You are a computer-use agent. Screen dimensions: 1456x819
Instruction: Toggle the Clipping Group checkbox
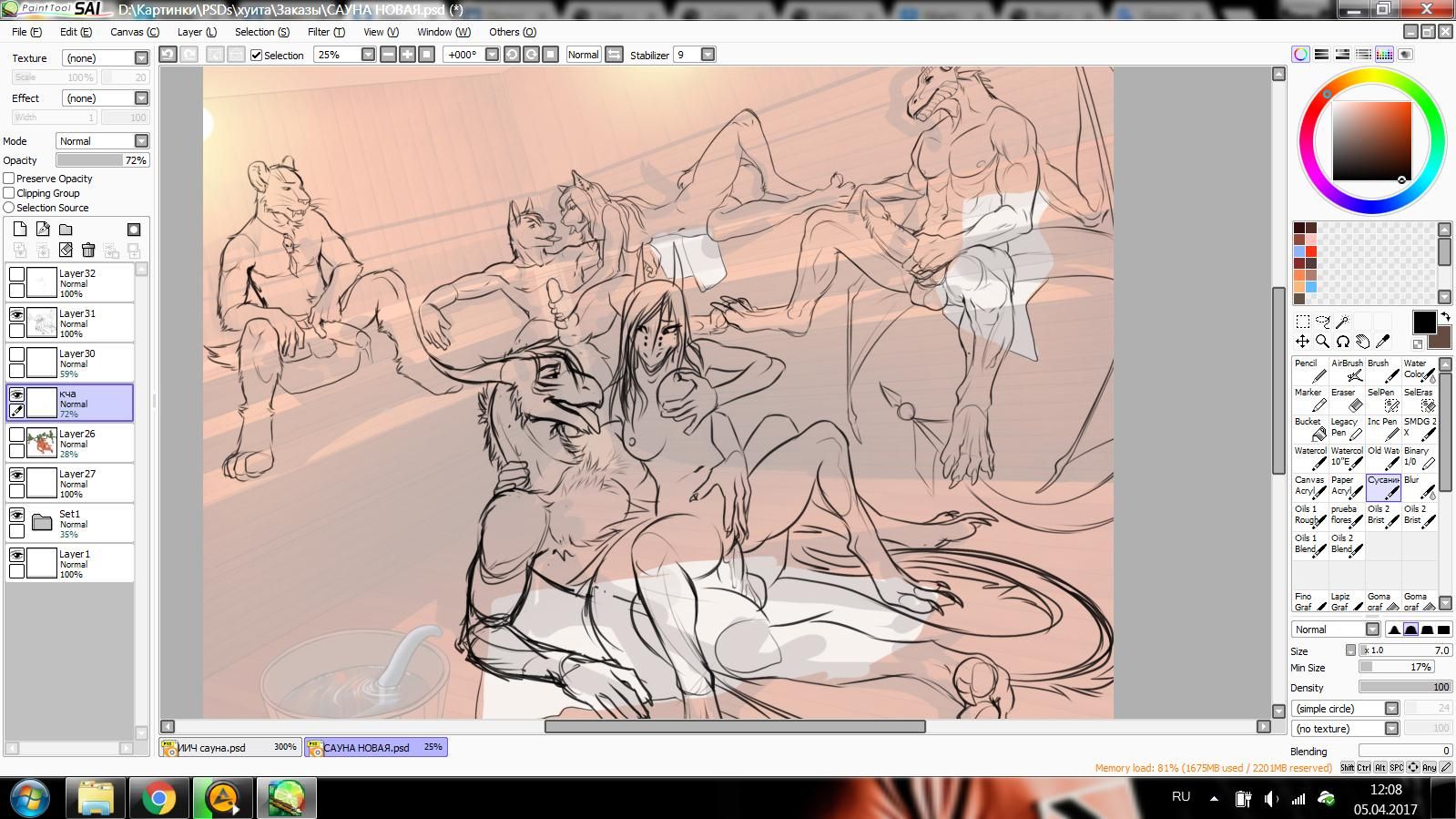point(9,193)
